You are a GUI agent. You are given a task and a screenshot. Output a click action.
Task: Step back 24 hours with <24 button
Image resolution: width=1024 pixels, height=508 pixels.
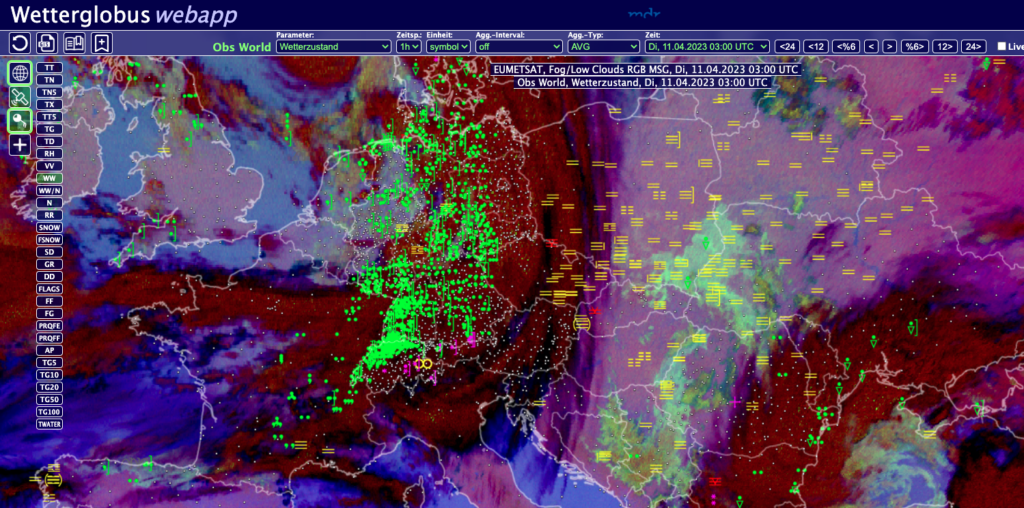[x=787, y=46]
